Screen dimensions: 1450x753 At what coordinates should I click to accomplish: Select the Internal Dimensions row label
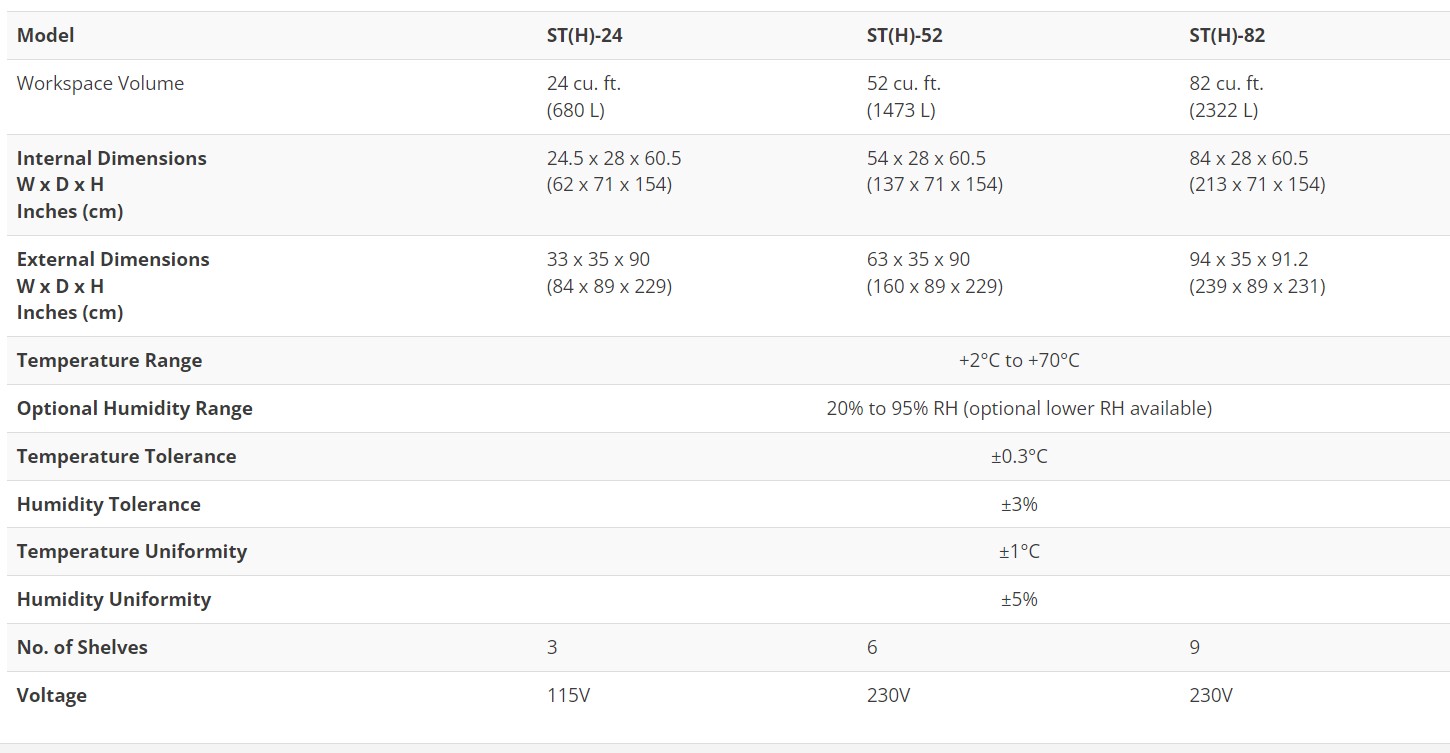[x=111, y=159]
